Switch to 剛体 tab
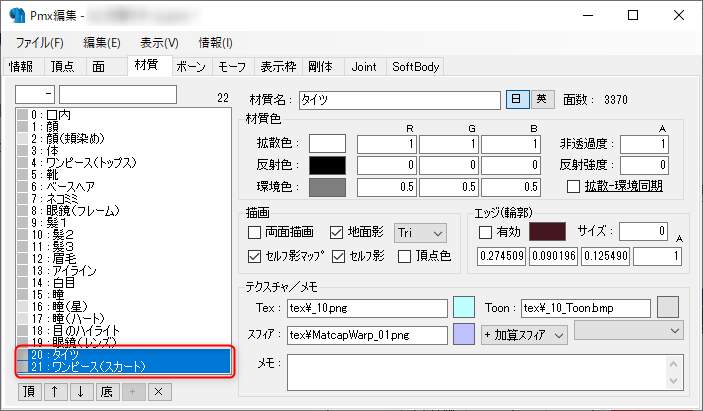 (x=321, y=67)
